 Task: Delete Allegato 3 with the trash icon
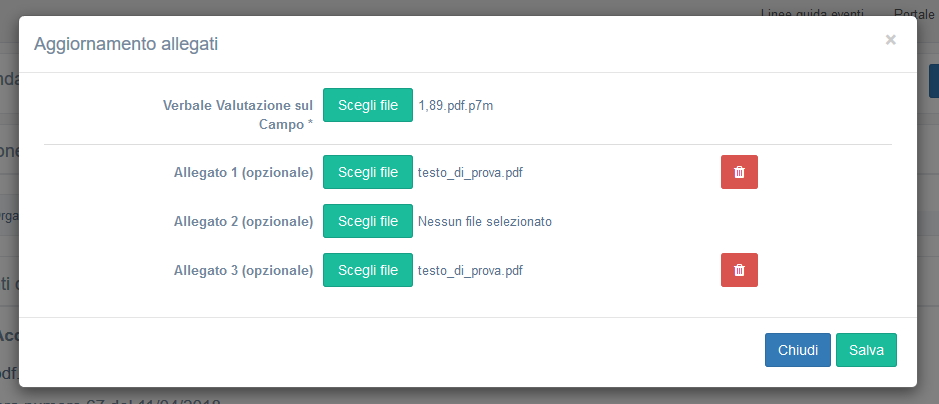click(739, 270)
